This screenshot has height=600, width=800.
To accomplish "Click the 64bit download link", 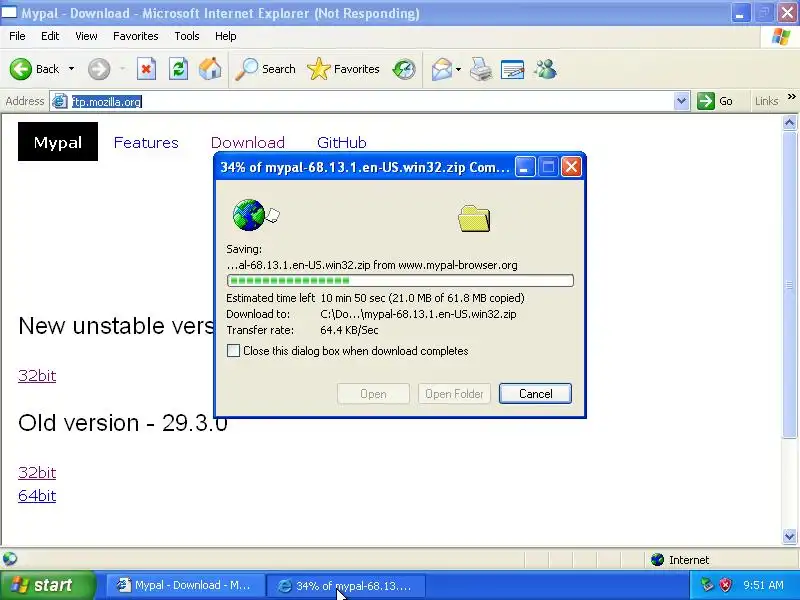I will [x=37, y=495].
